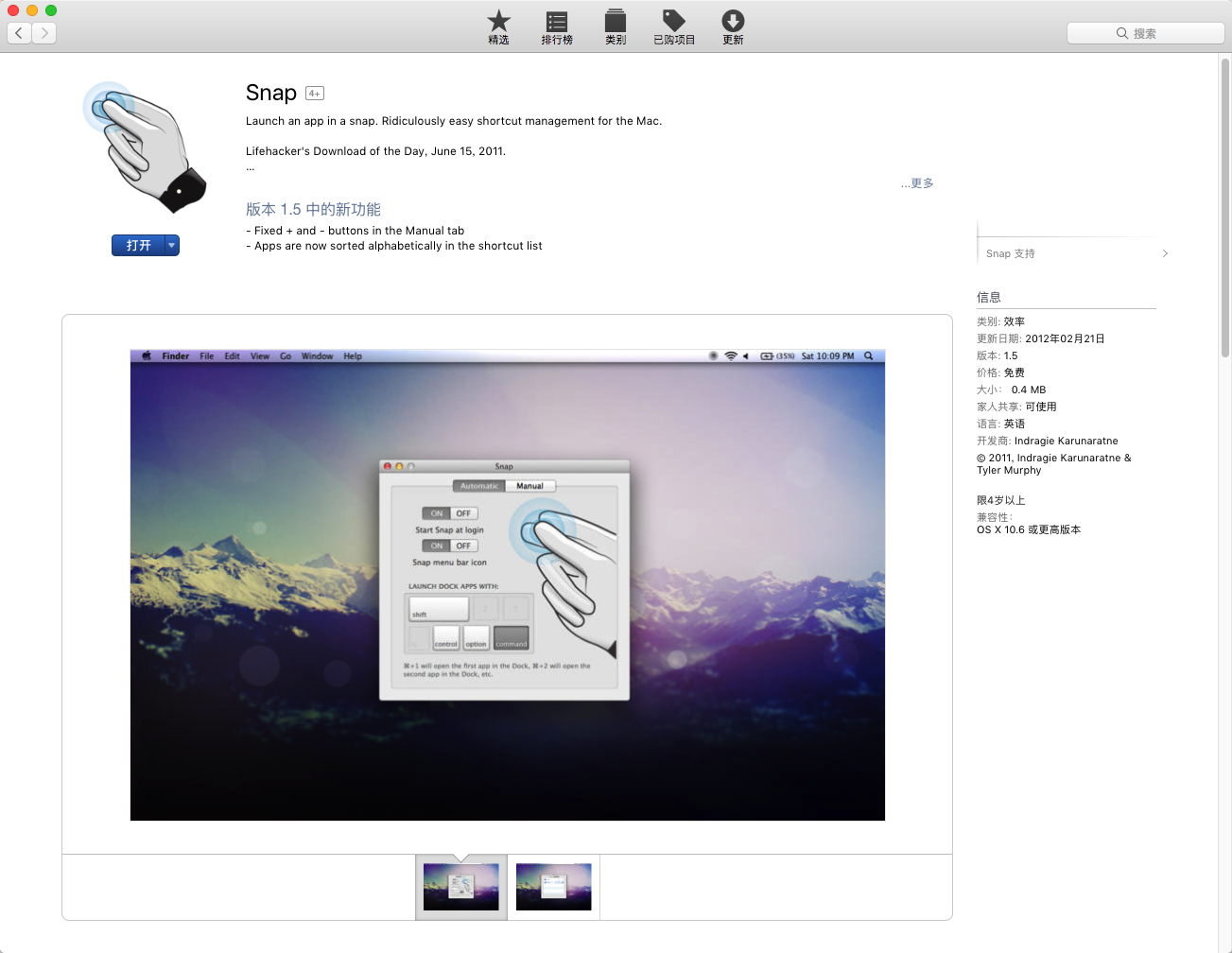Click the large Snap screenshot preview
This screenshot has width=1232, height=953.
pos(508,585)
